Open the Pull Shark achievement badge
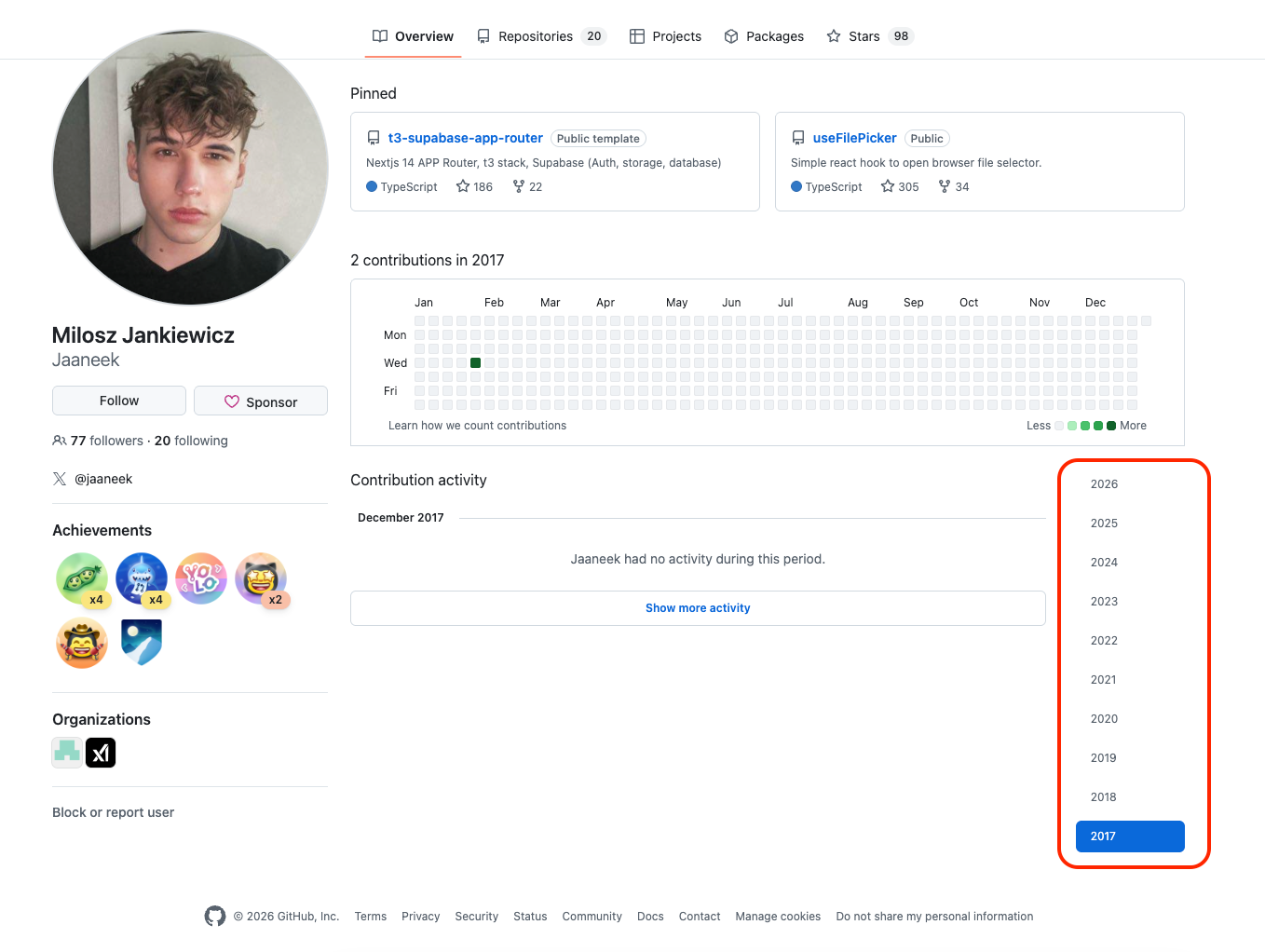This screenshot has height=952, width=1265. point(142,578)
